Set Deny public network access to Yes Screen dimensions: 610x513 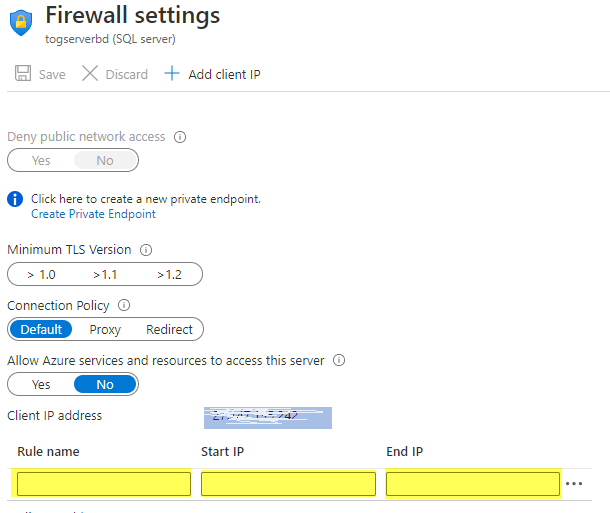pos(41,160)
